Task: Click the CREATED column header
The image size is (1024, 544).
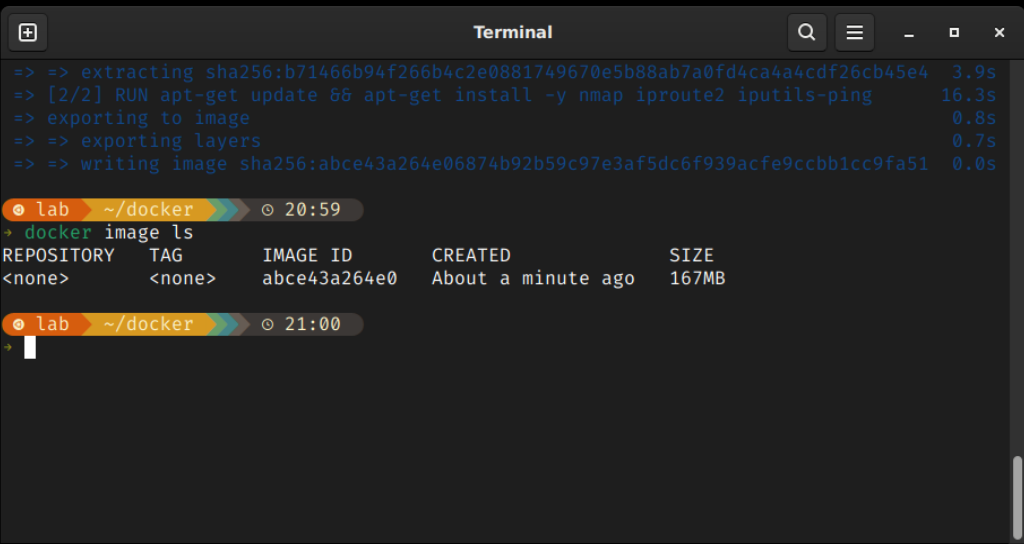Action: click(x=471, y=255)
